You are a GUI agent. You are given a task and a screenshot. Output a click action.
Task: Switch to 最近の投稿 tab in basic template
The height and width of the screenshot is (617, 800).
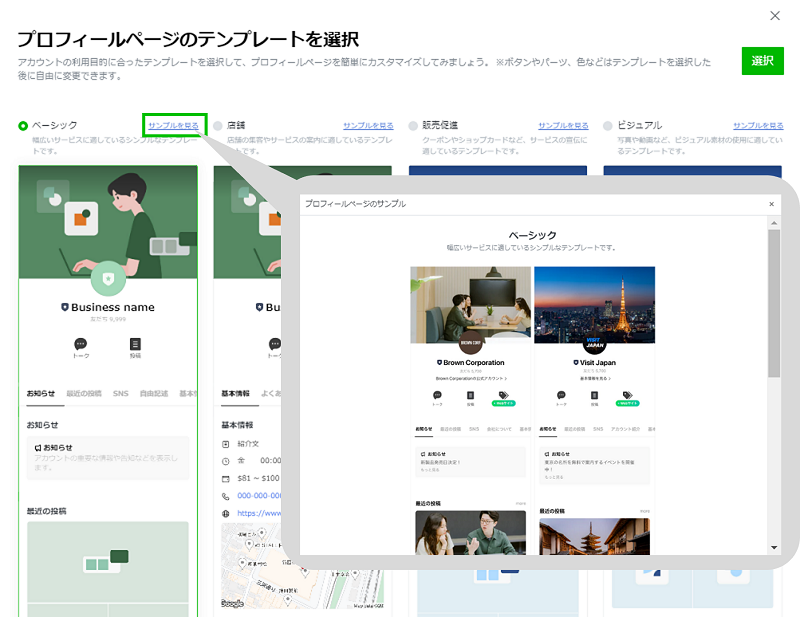tap(84, 394)
